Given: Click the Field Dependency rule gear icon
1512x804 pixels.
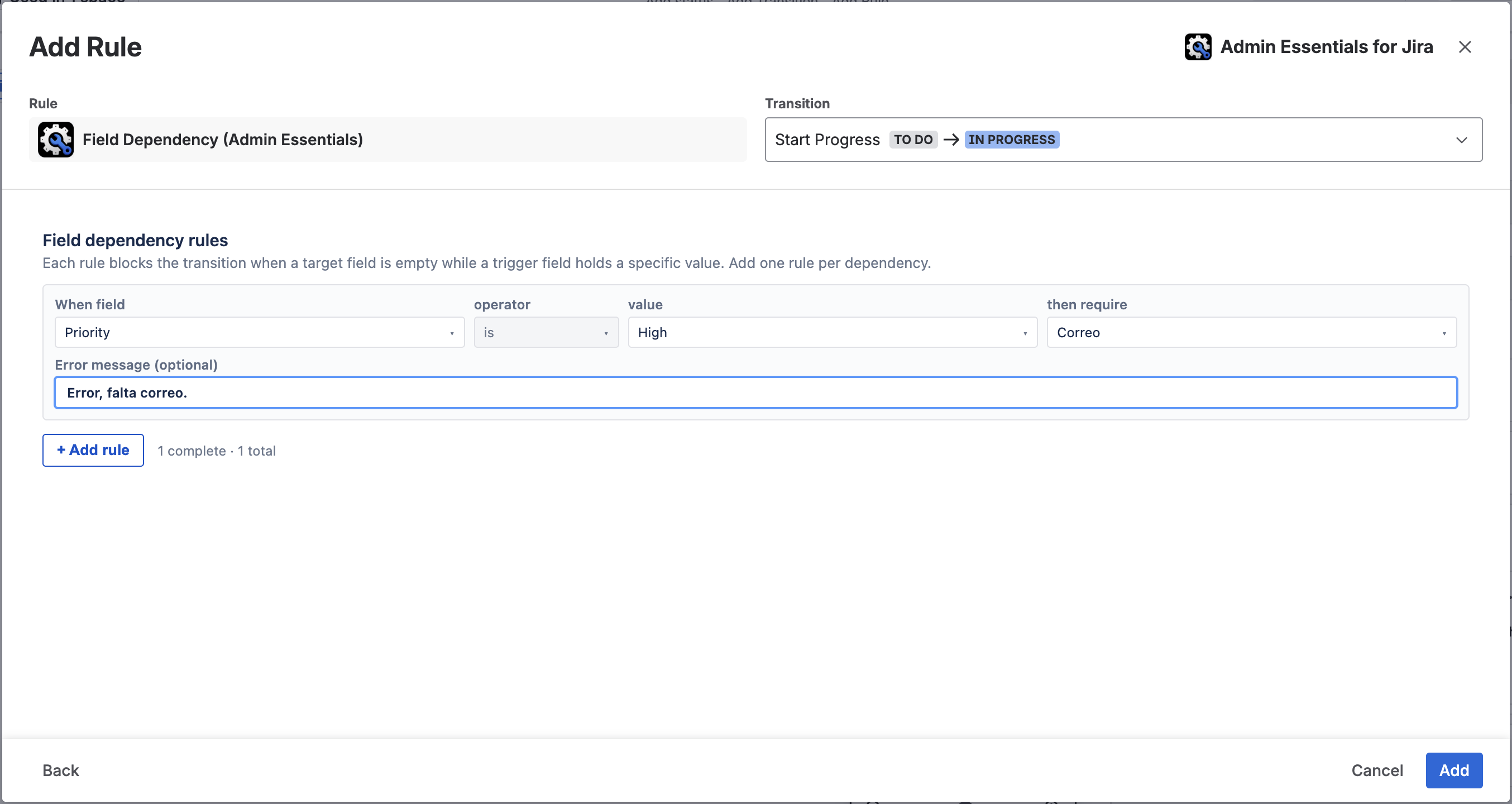Looking at the screenshot, I should point(56,140).
